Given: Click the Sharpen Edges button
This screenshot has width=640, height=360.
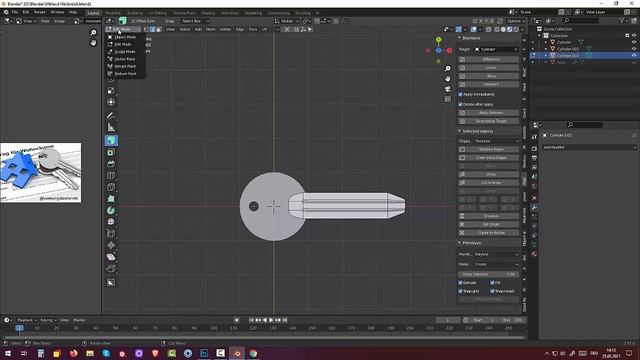Looking at the screenshot, I should coord(489,149).
